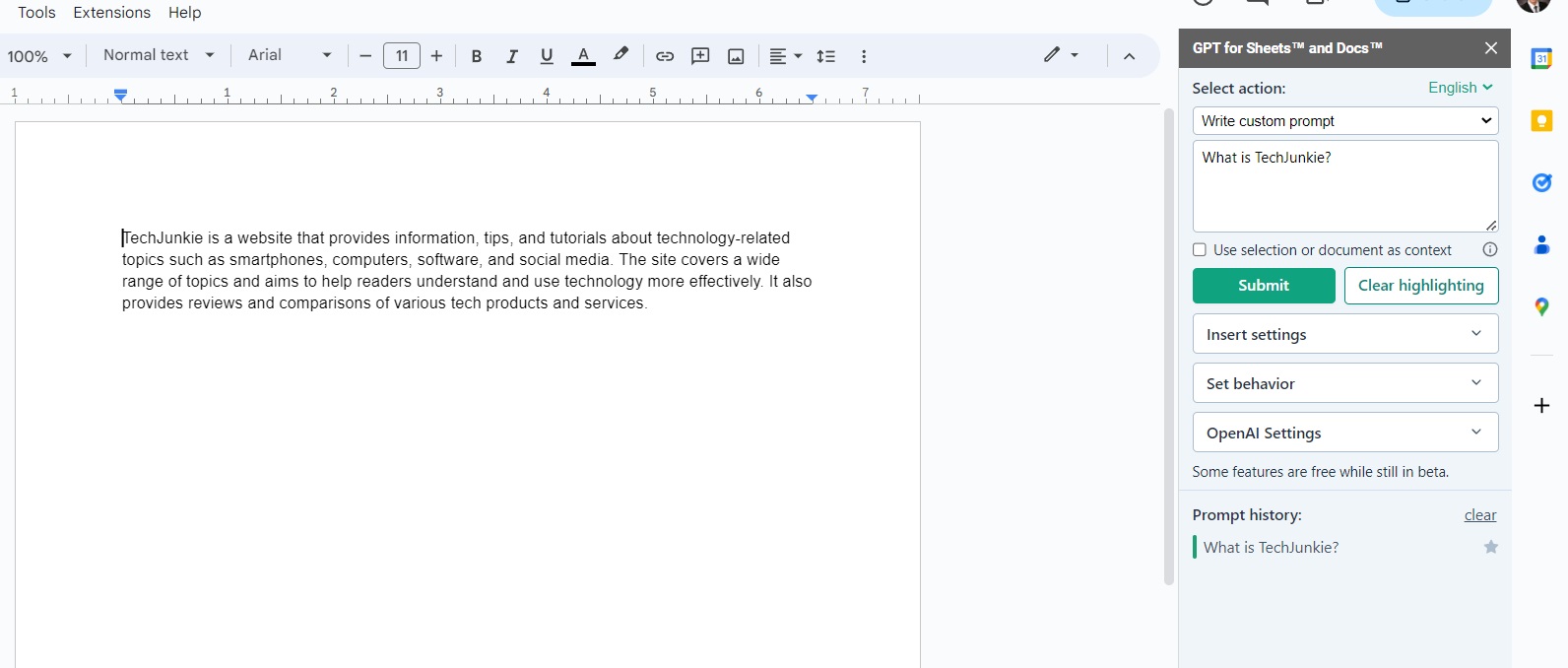
Task: Close the GPT for Sheets and Docs panel
Action: coord(1491,48)
